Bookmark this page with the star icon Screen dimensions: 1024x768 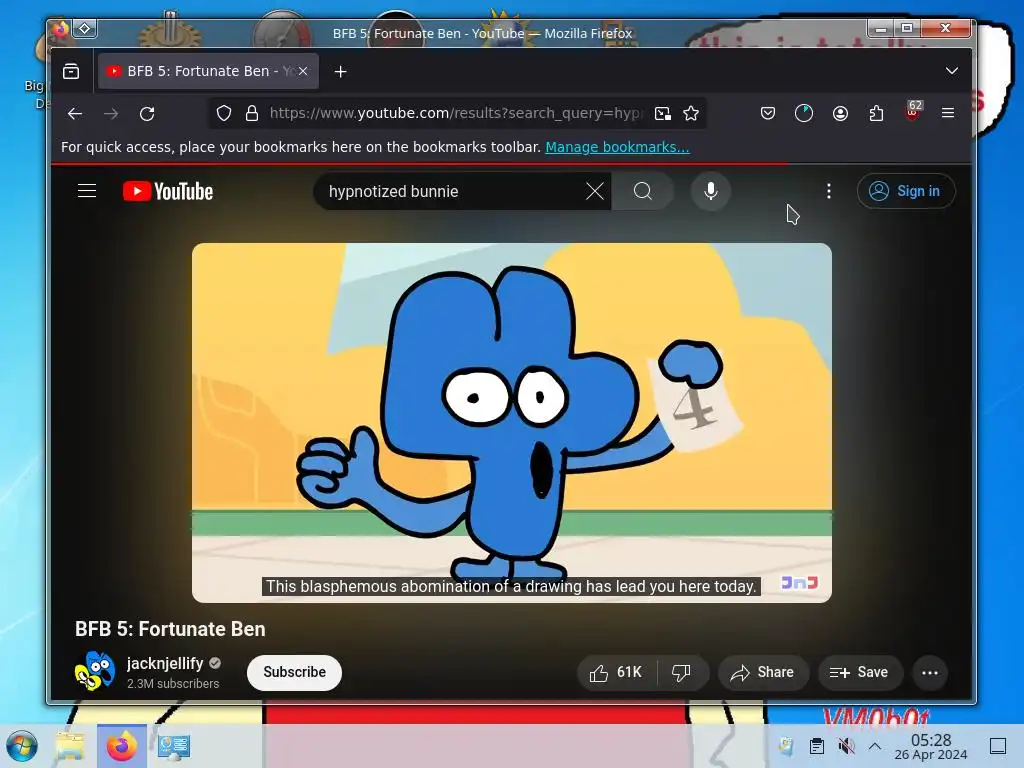(x=691, y=114)
